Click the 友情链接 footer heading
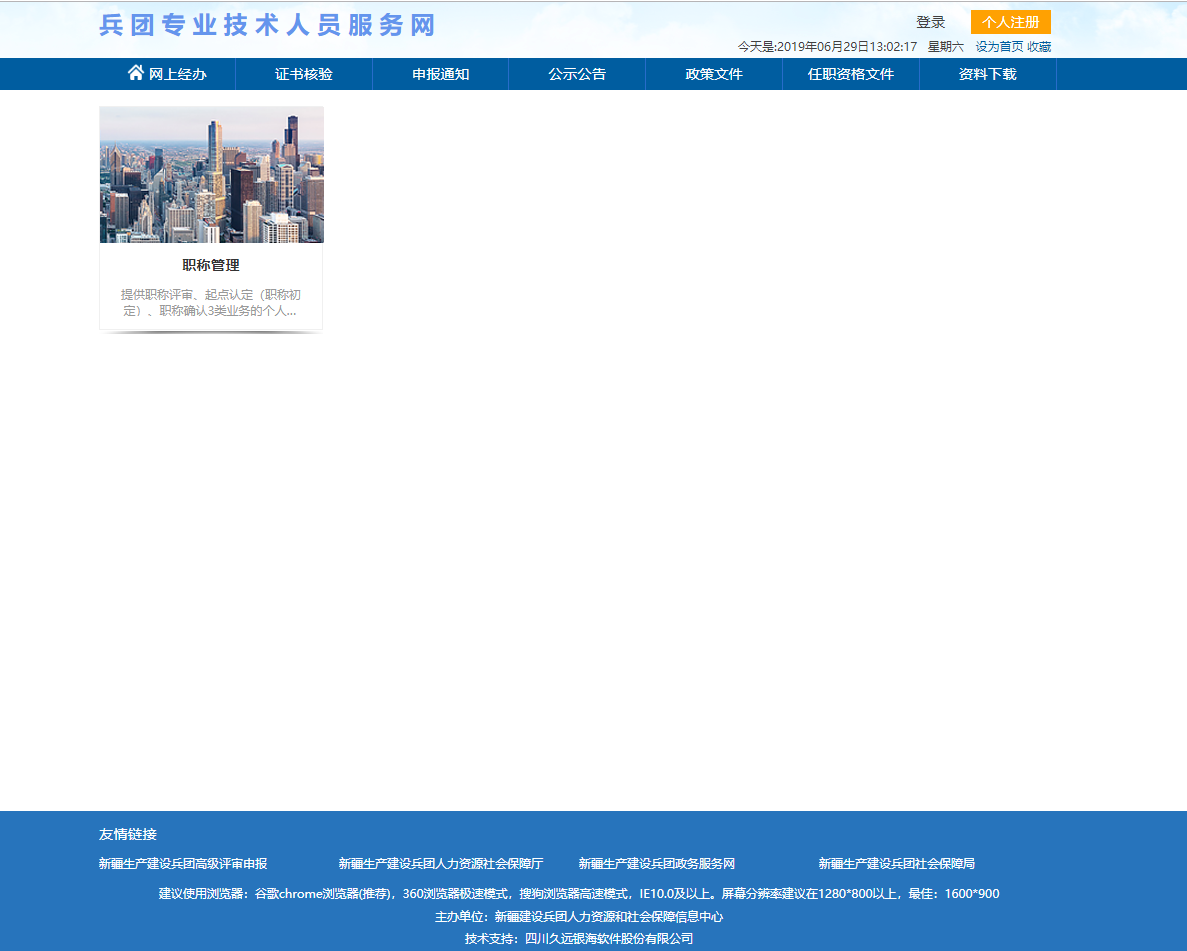The image size is (1187, 951). [x=128, y=834]
